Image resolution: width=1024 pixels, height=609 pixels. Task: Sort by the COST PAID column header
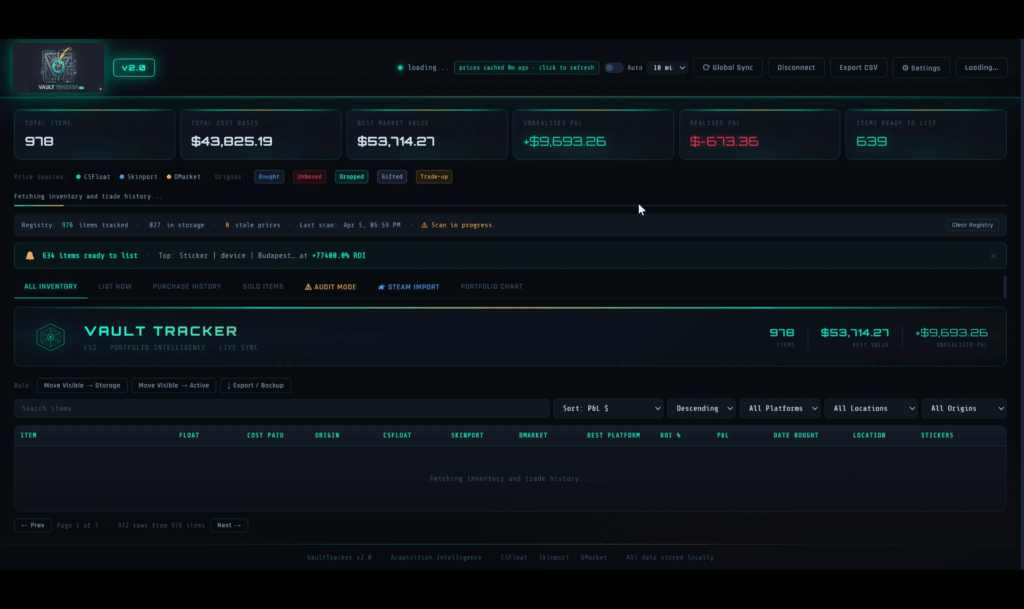coord(265,435)
